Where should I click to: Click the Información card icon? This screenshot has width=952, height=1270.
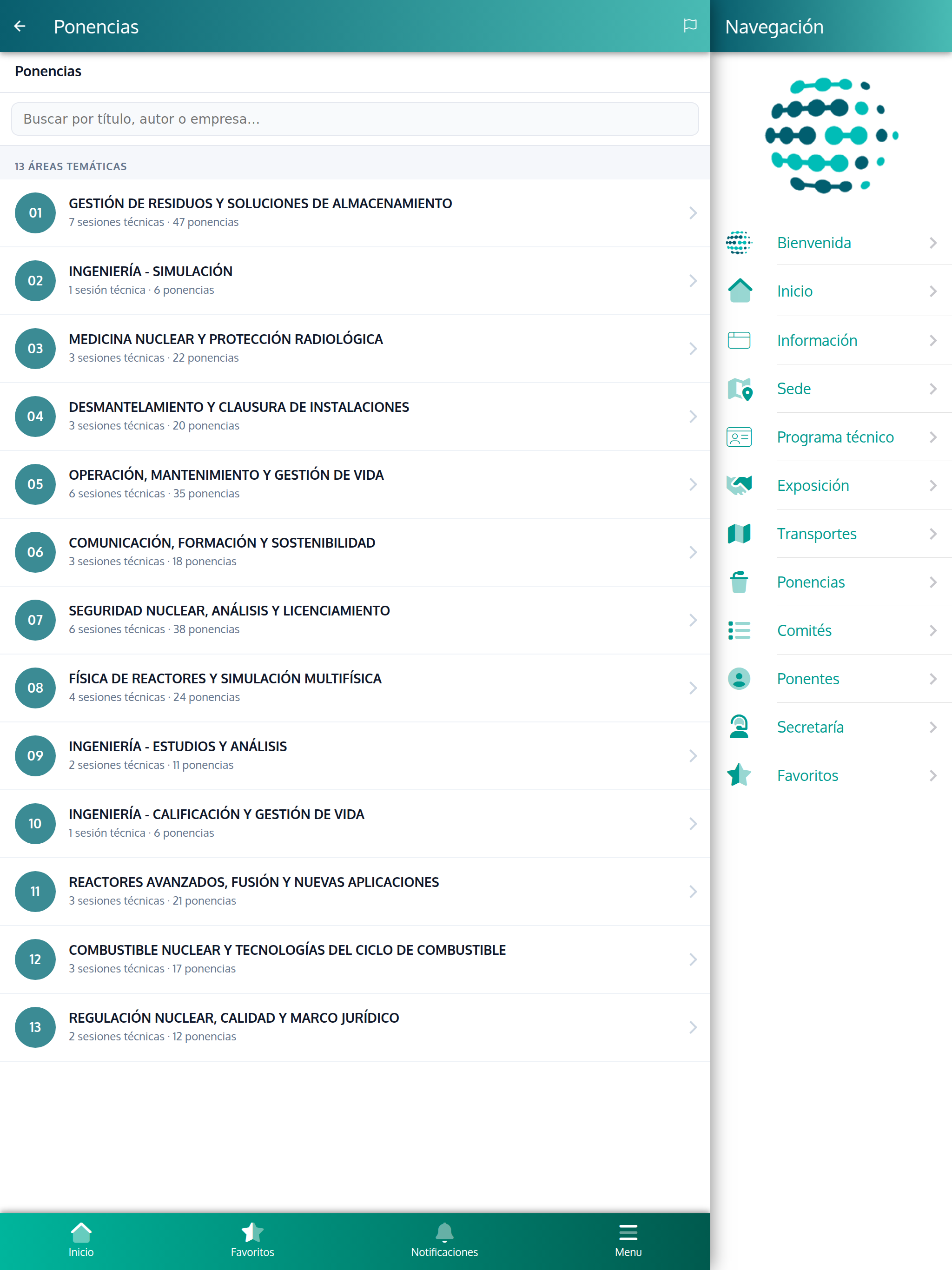click(739, 340)
